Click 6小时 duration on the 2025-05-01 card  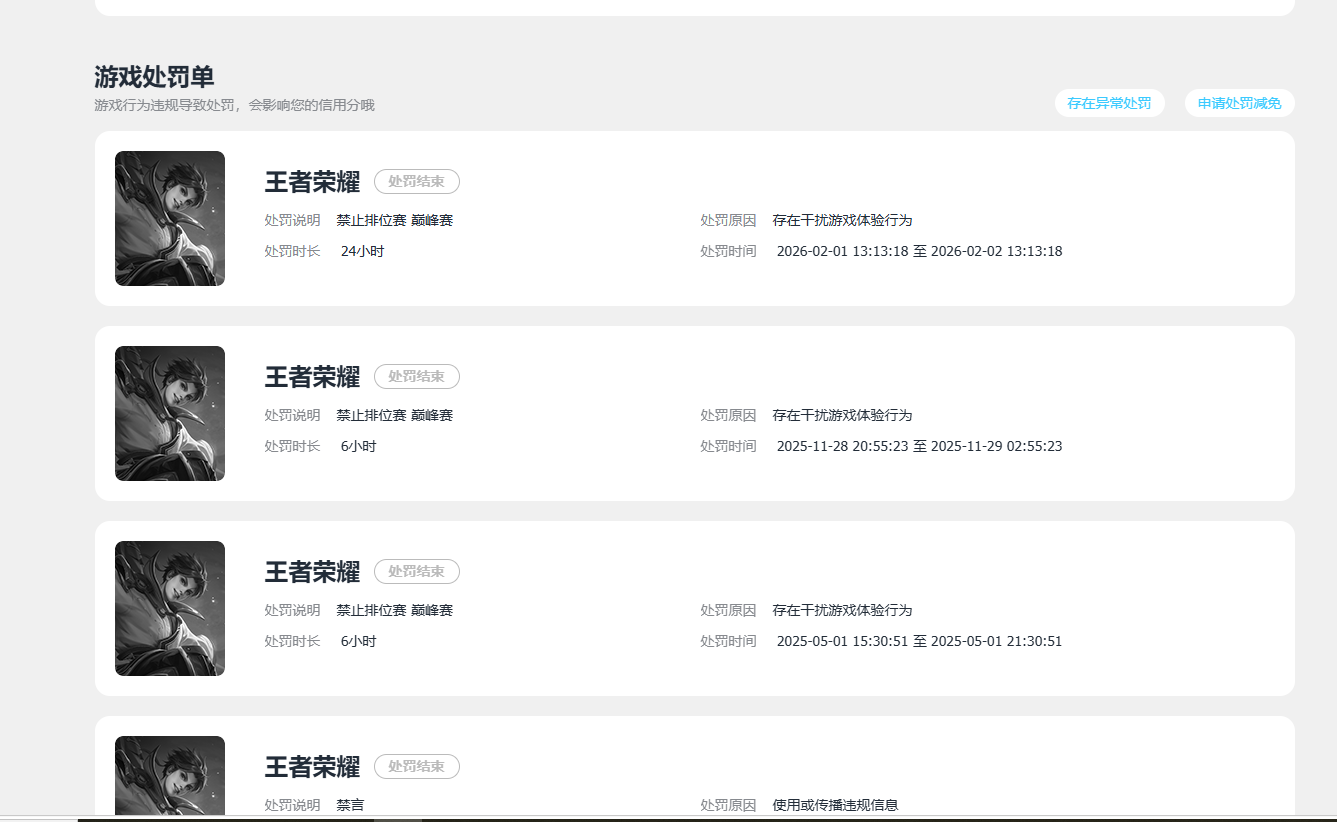click(x=358, y=641)
